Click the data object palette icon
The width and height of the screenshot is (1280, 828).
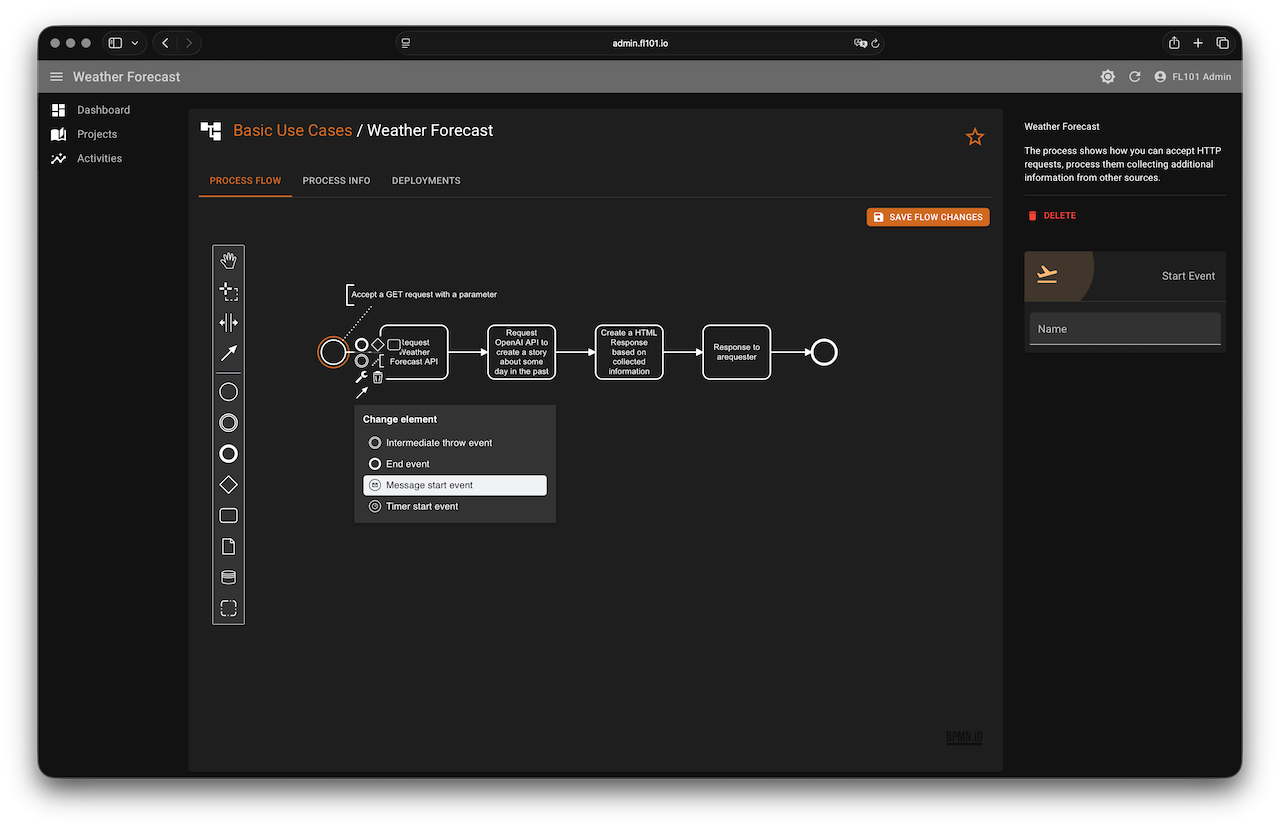click(228, 546)
